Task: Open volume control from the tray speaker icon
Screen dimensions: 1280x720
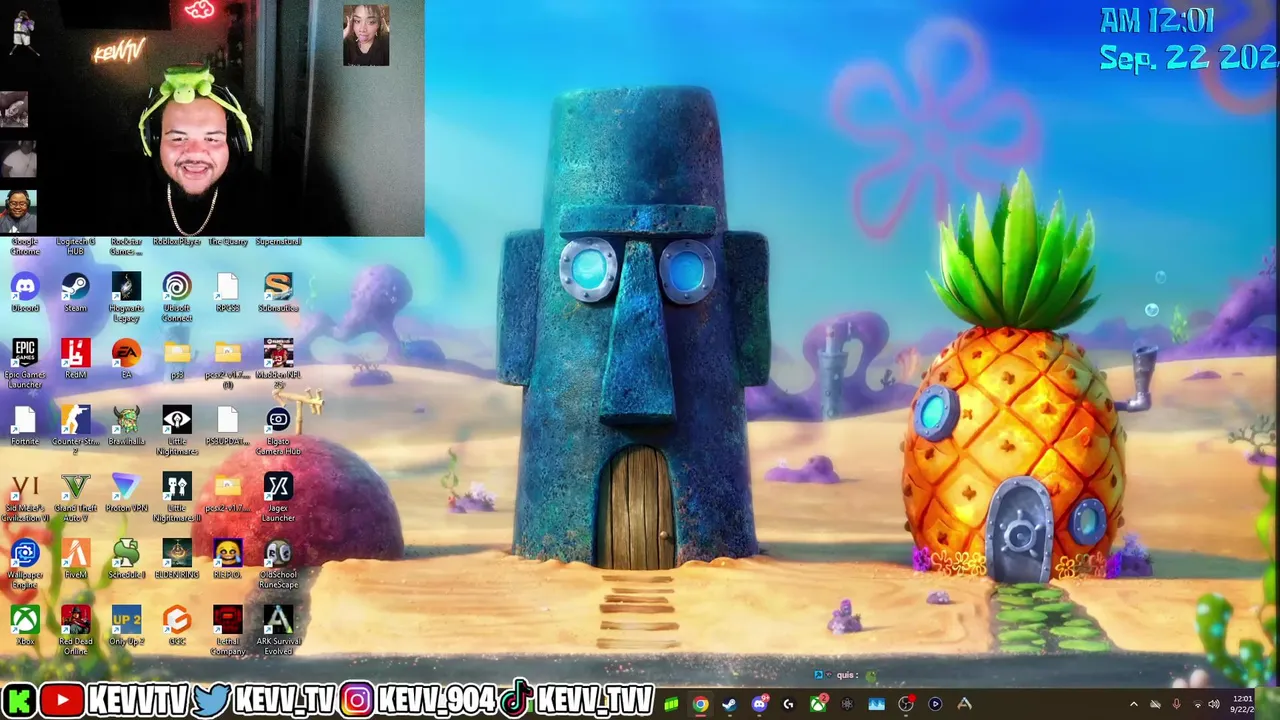Action: click(1214, 704)
